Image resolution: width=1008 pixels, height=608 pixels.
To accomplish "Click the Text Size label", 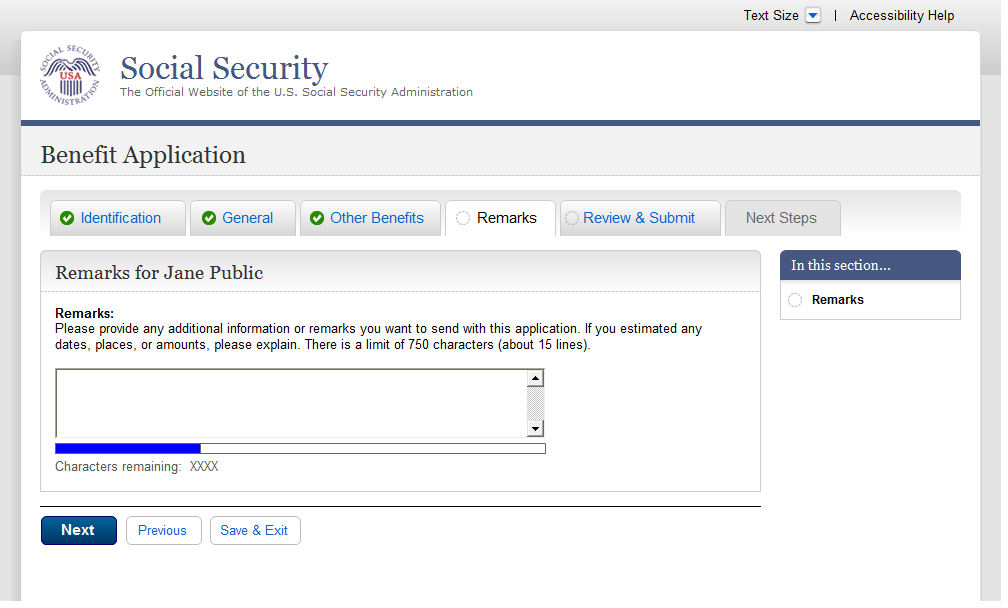I will (770, 16).
